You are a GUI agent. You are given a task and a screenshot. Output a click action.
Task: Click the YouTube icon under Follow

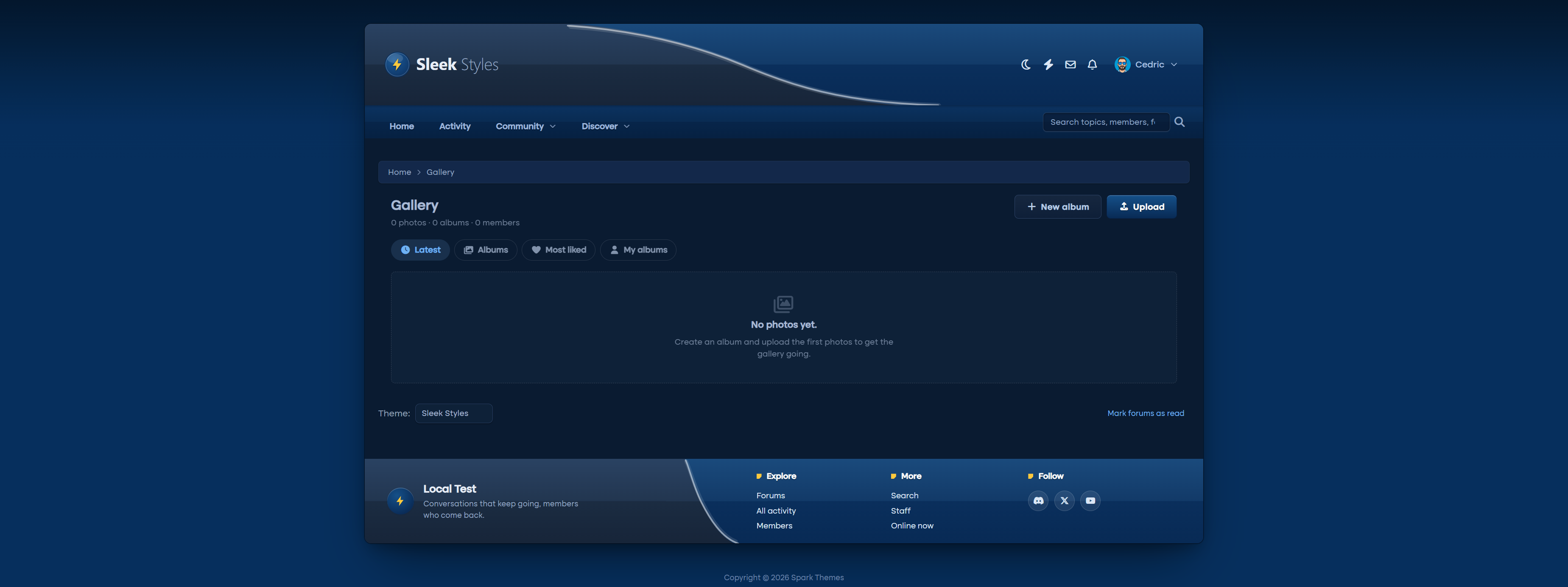[1090, 501]
